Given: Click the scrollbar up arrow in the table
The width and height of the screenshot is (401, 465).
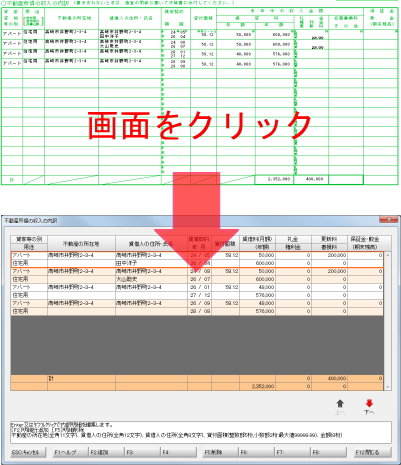Looking at the screenshot, I should click(x=387, y=255).
